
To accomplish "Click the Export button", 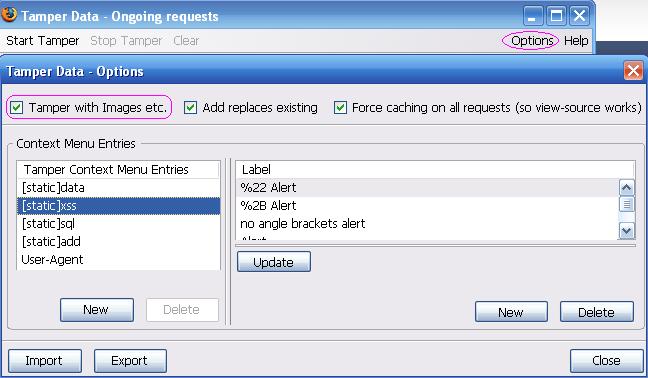I will (x=130, y=361).
